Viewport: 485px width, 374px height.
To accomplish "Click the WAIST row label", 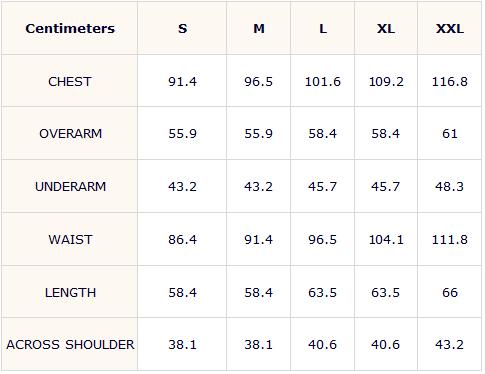I will pos(70,240).
